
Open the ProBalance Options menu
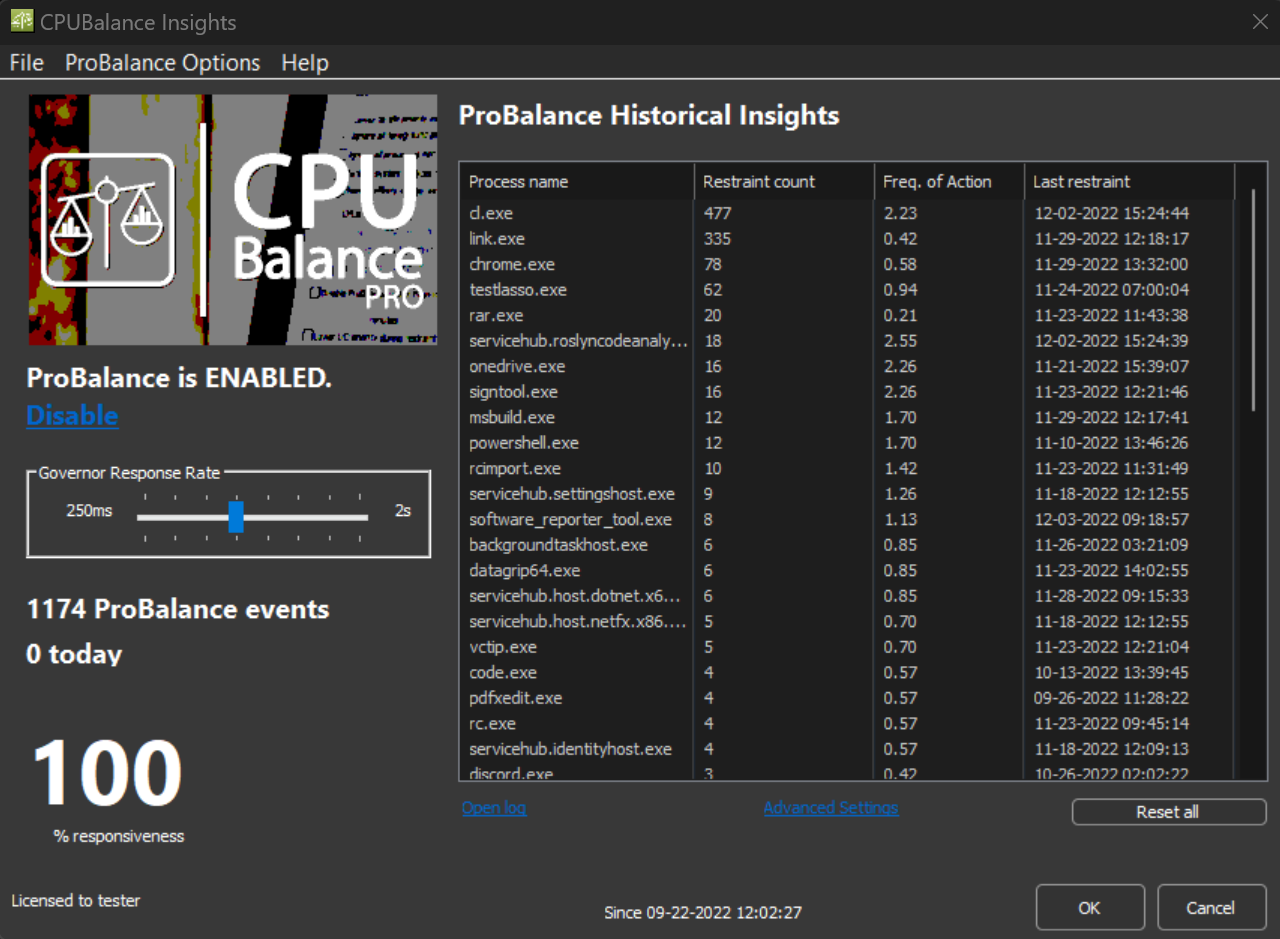coord(163,63)
